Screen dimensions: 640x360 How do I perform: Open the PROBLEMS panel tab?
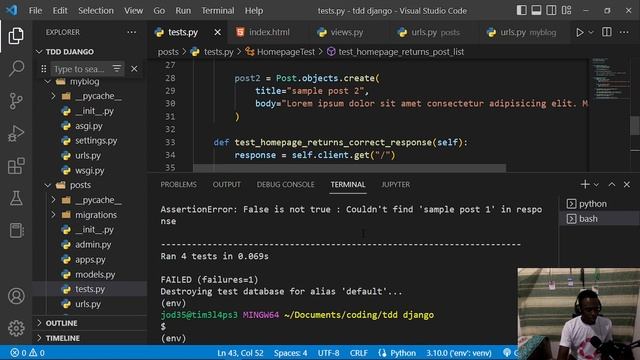click(178, 184)
